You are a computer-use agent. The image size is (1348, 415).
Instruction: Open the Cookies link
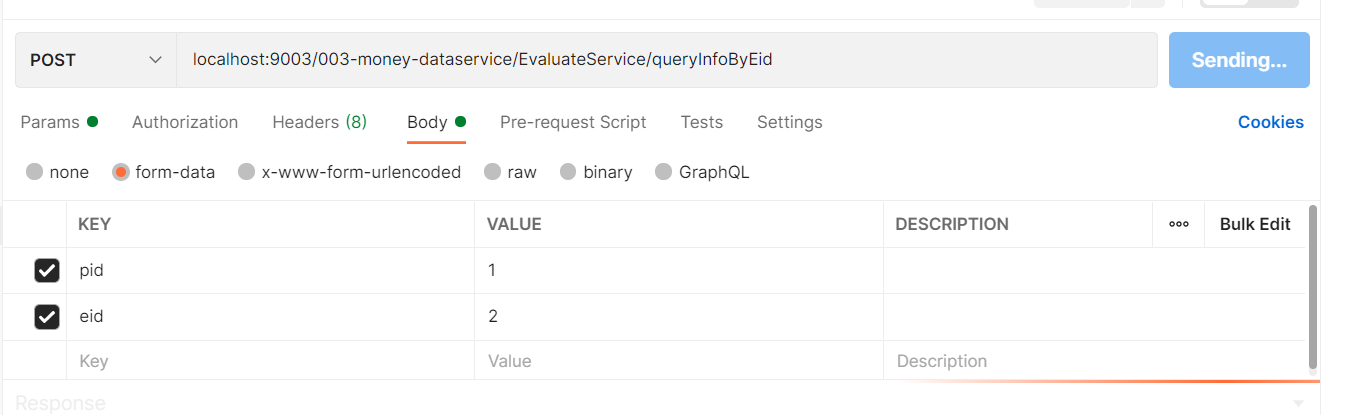[x=1270, y=122]
